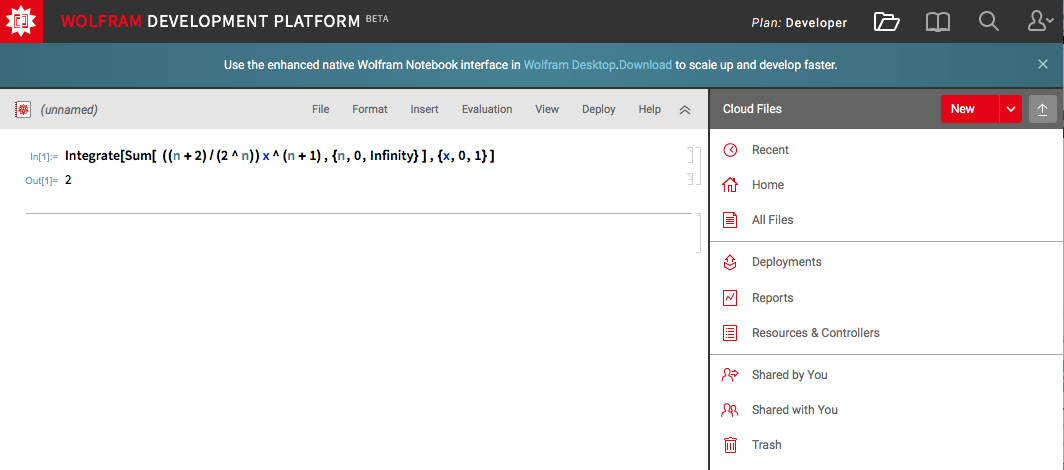Image resolution: width=1064 pixels, height=470 pixels.
Task: Click the Deployments icon
Action: point(730,262)
